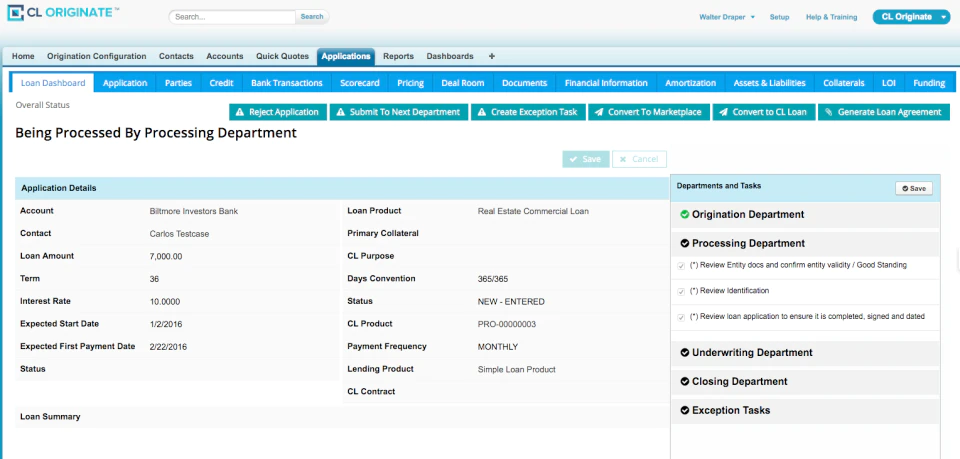Toggle Review loan application completed signed checkbox
Image resolution: width=960 pixels, height=459 pixels.
pyautogui.click(x=681, y=318)
